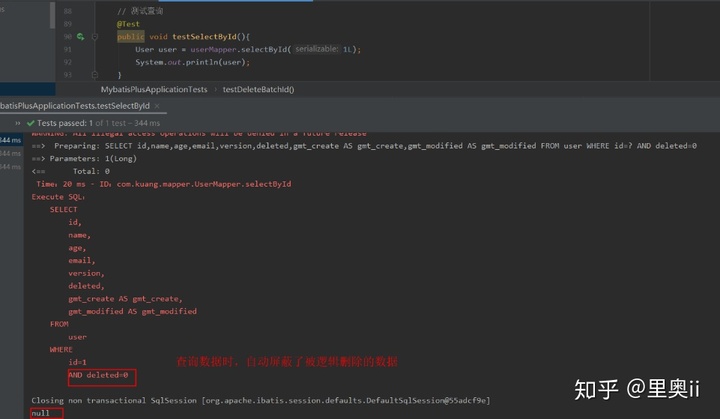This screenshot has height=419, width=720.
Task: Click the public keyword on line 90
Action: click(x=130, y=37)
